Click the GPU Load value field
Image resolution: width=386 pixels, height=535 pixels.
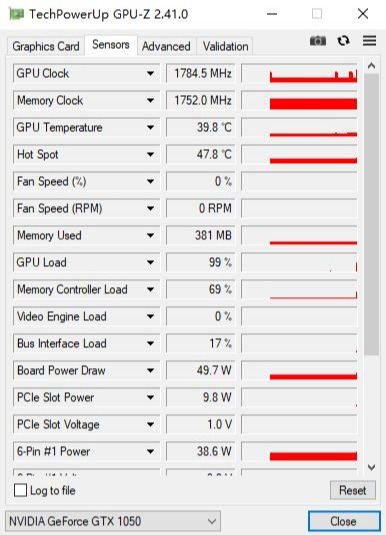[201, 262]
